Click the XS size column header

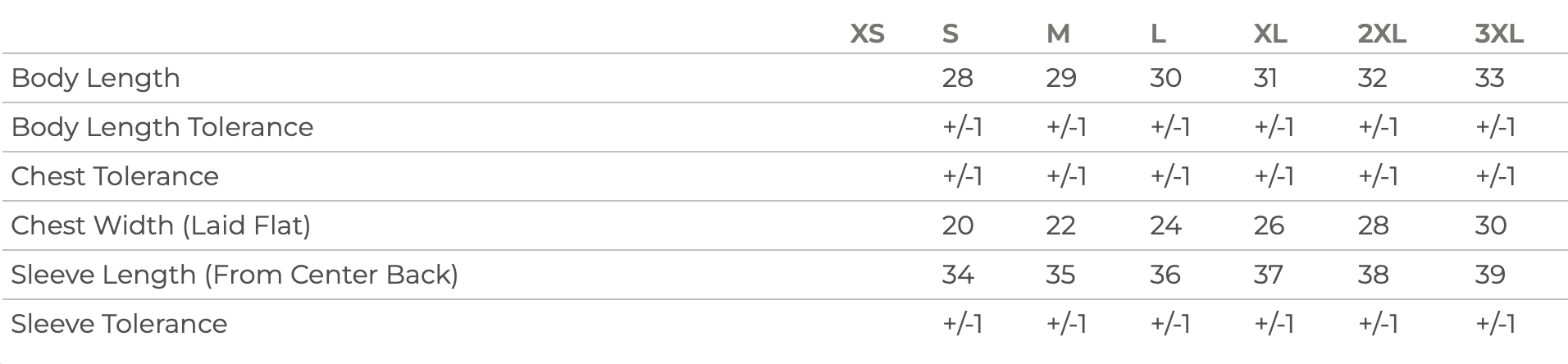coord(867,34)
